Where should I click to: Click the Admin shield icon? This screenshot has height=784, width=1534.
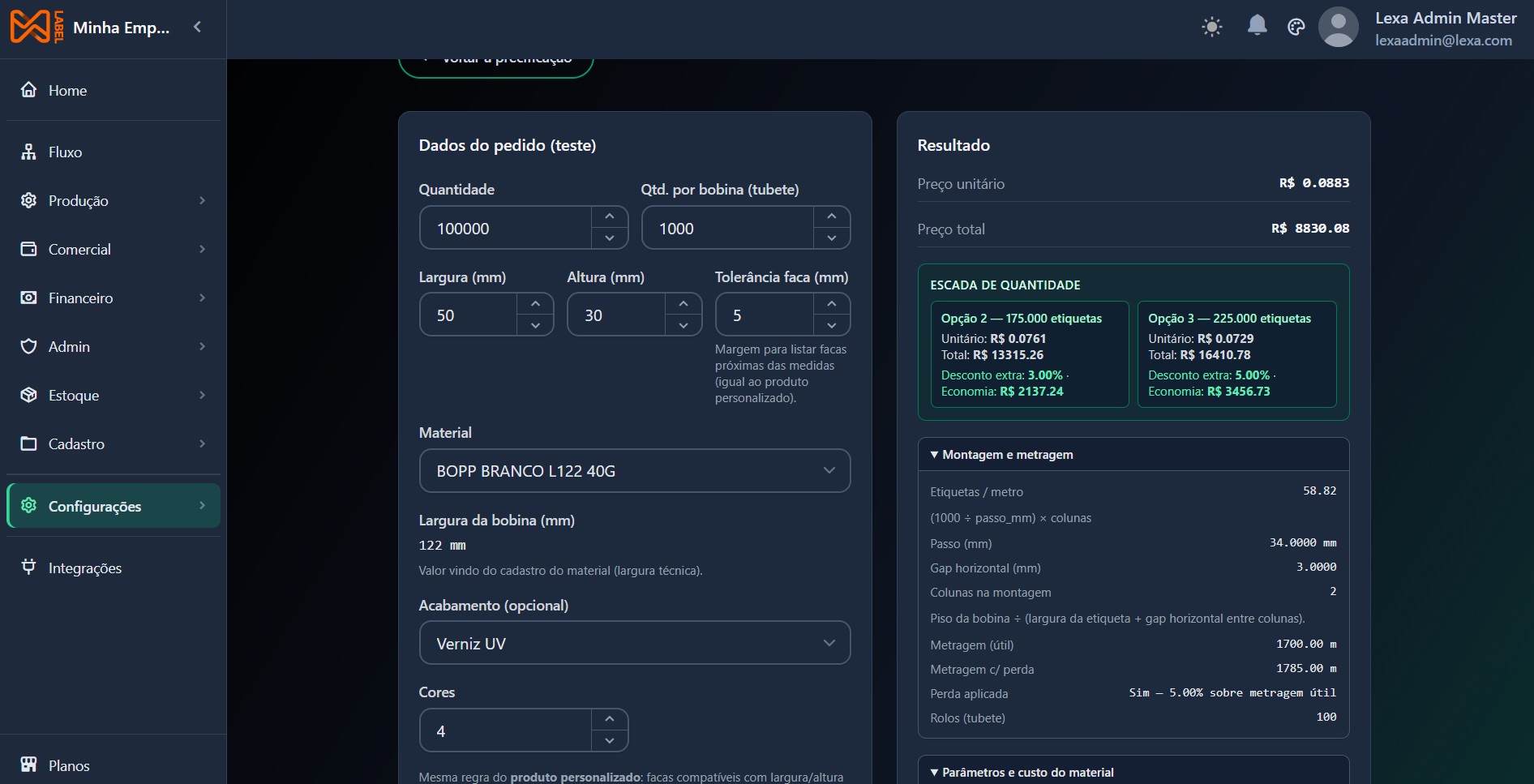point(28,346)
